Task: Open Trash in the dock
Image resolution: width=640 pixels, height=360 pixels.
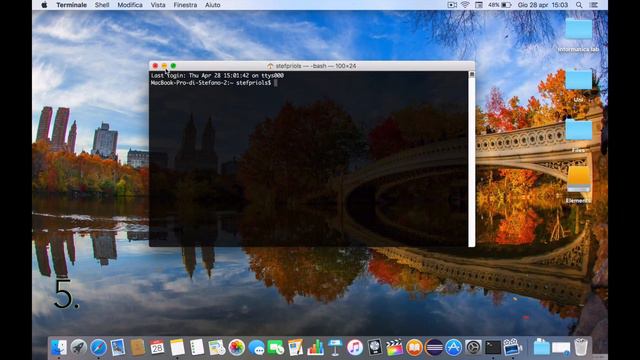Action: 581,347
